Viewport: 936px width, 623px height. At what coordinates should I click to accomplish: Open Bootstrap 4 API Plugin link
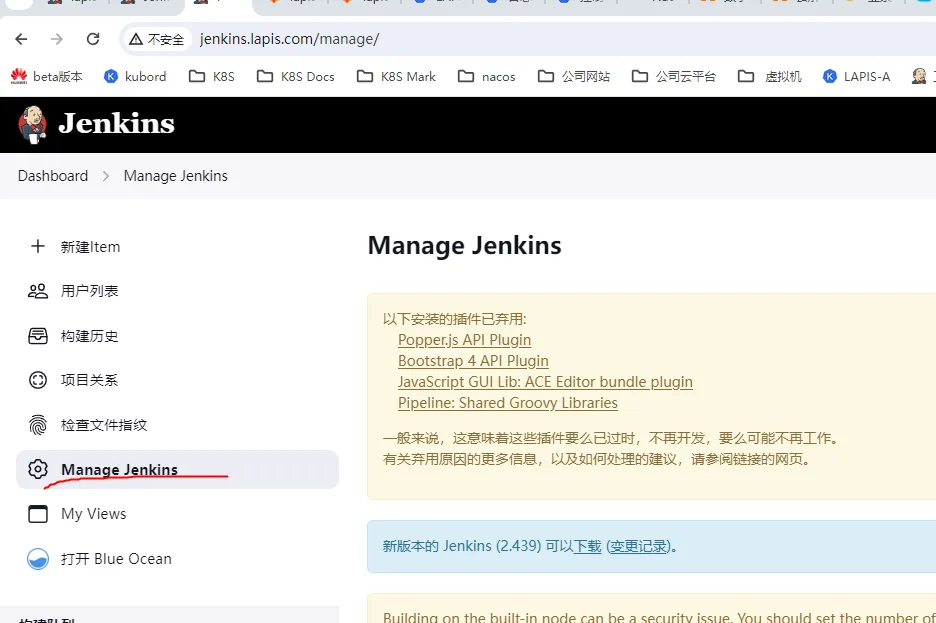[x=473, y=361]
